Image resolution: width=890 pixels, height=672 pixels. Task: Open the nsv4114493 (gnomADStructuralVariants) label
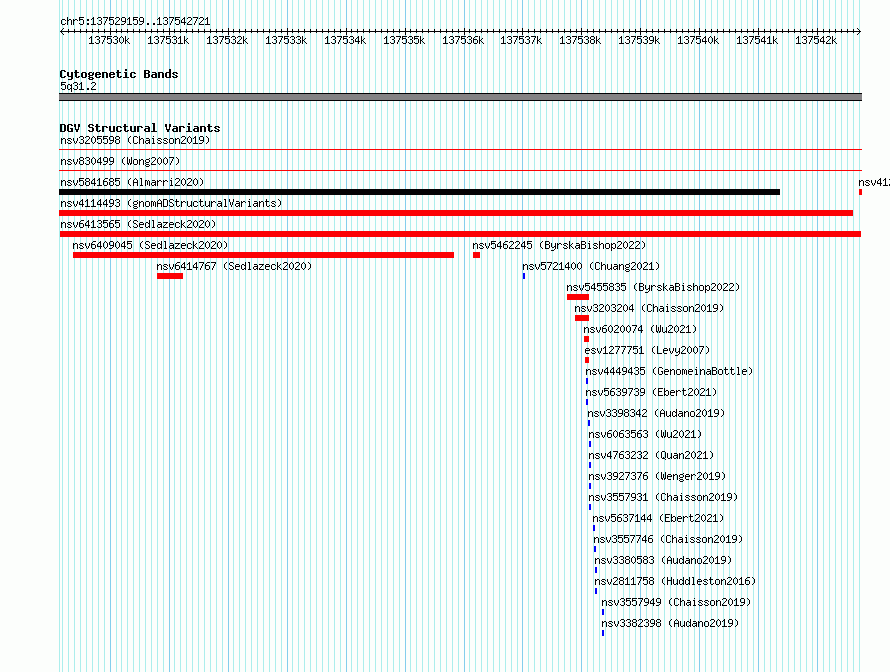171,203
